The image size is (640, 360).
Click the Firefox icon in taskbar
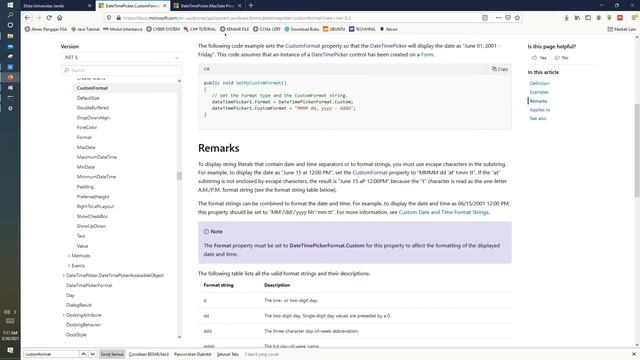click(x=10, y=77)
